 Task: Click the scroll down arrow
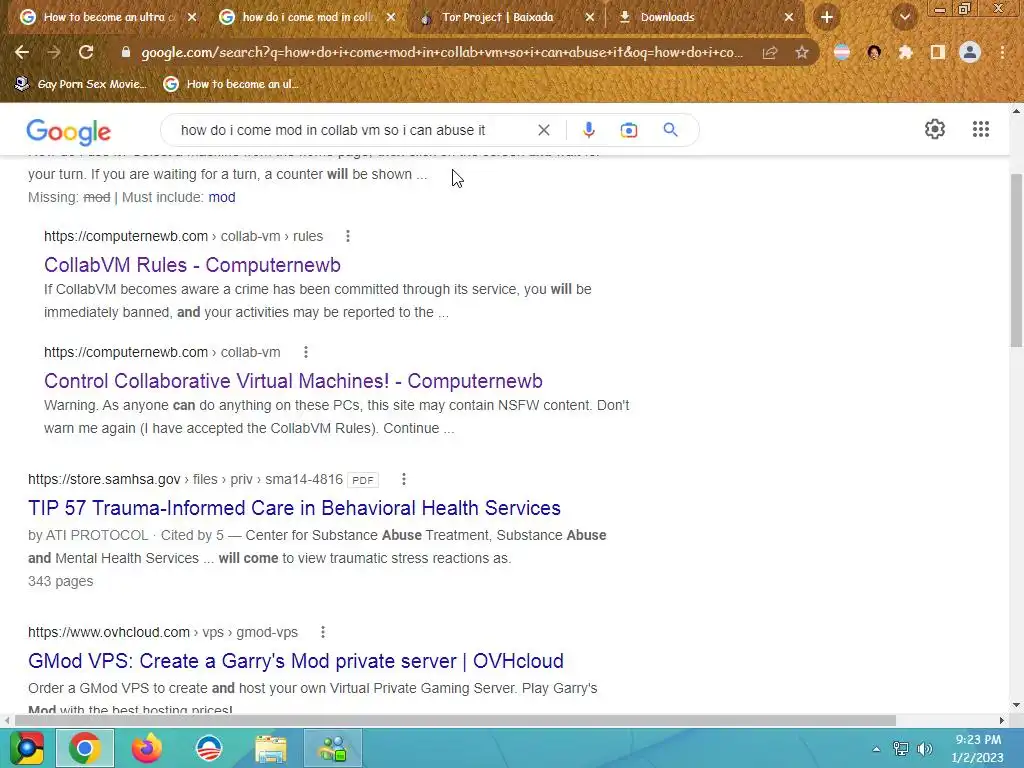(x=1016, y=705)
